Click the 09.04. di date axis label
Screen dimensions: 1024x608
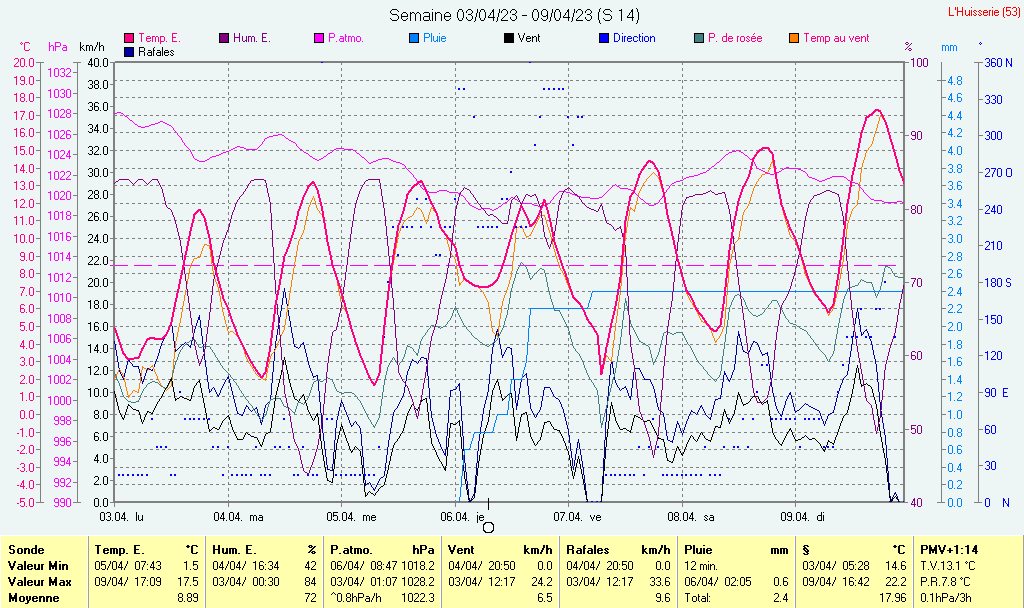[803, 517]
